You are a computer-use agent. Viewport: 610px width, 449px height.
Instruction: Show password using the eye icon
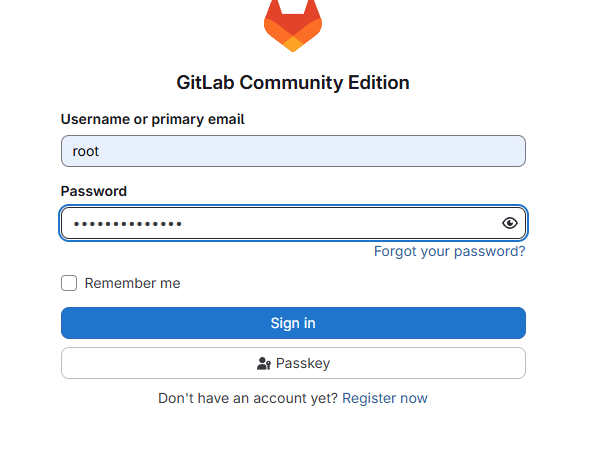pos(510,223)
